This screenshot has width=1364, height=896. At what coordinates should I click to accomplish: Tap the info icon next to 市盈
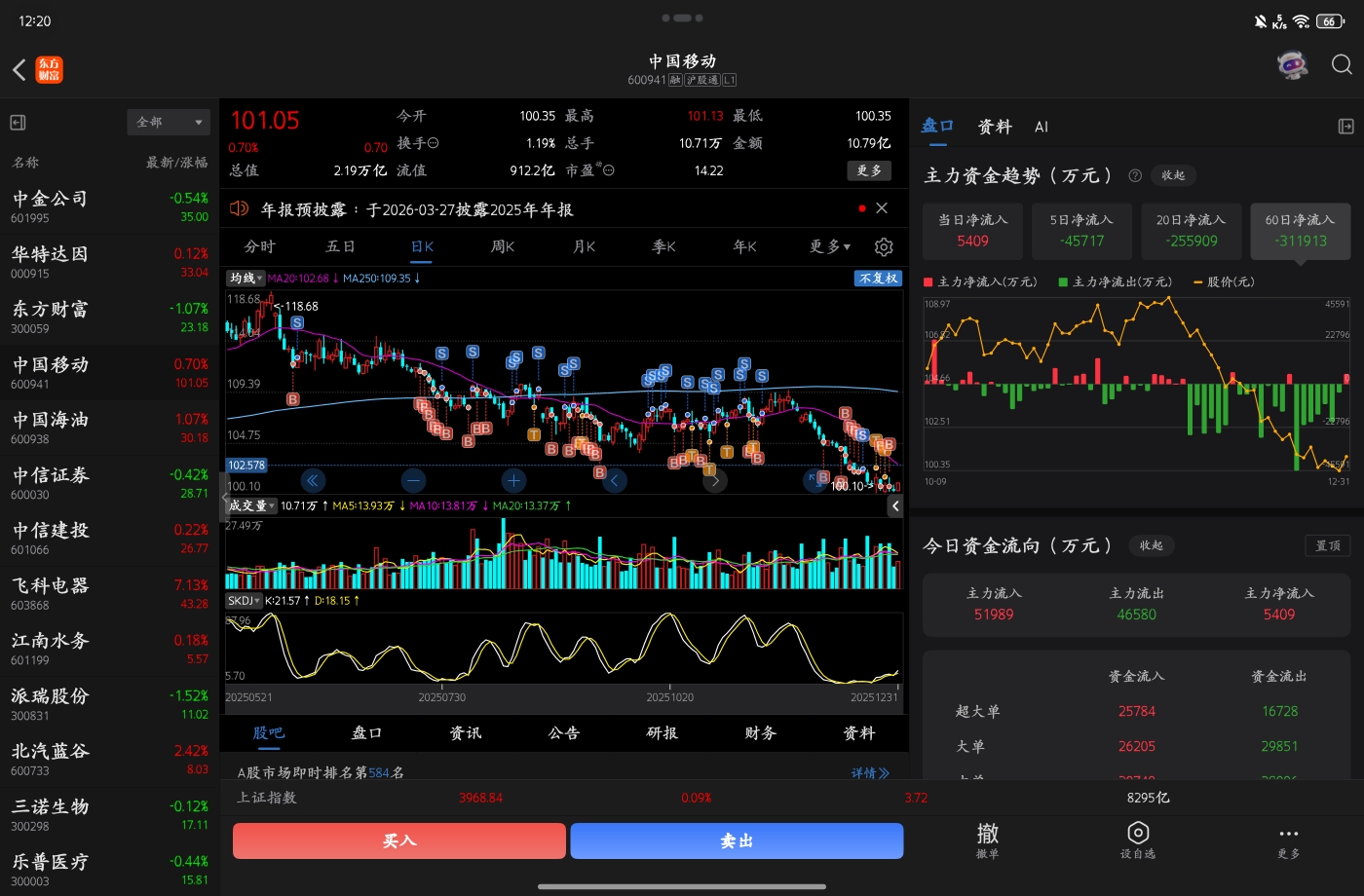(609, 170)
